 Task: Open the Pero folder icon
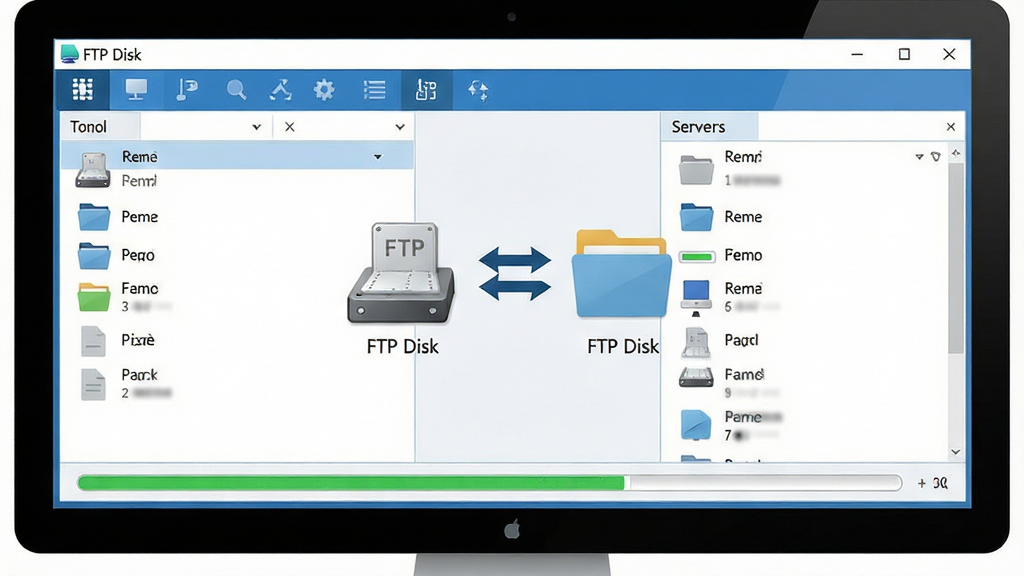(94, 256)
